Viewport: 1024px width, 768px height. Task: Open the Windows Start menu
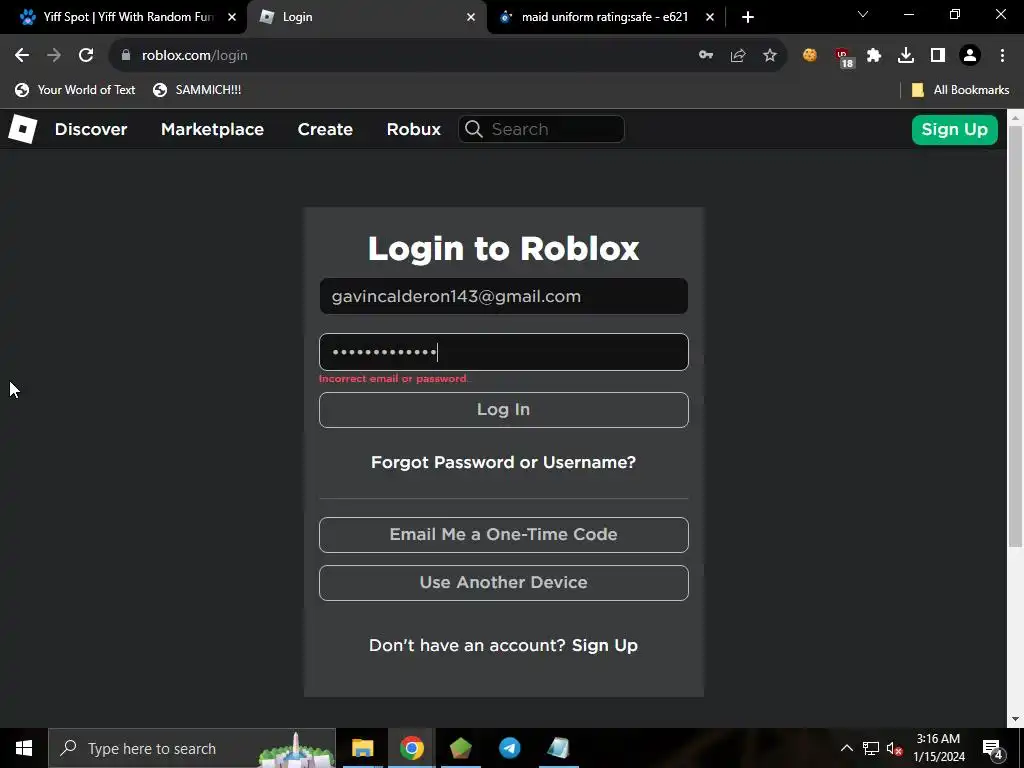(x=24, y=748)
